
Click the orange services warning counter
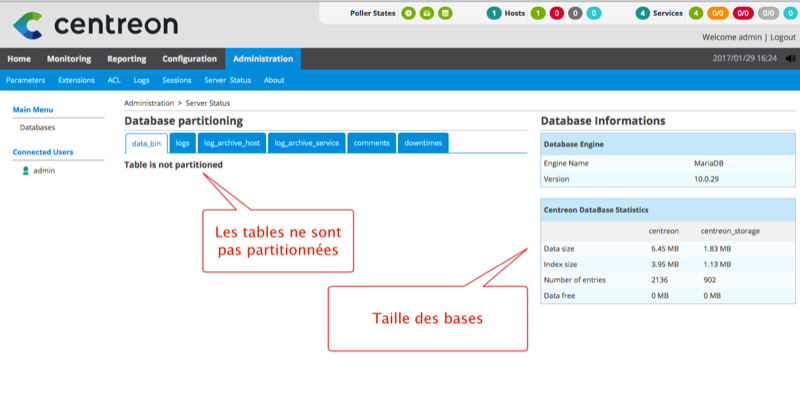[717, 13]
